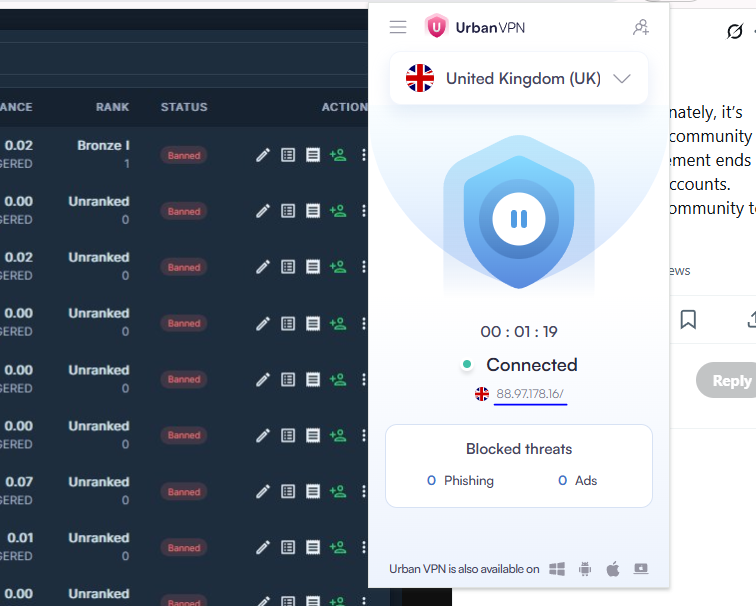Bookmark the post in the right window
Image resolution: width=756 pixels, height=606 pixels.
[688, 319]
